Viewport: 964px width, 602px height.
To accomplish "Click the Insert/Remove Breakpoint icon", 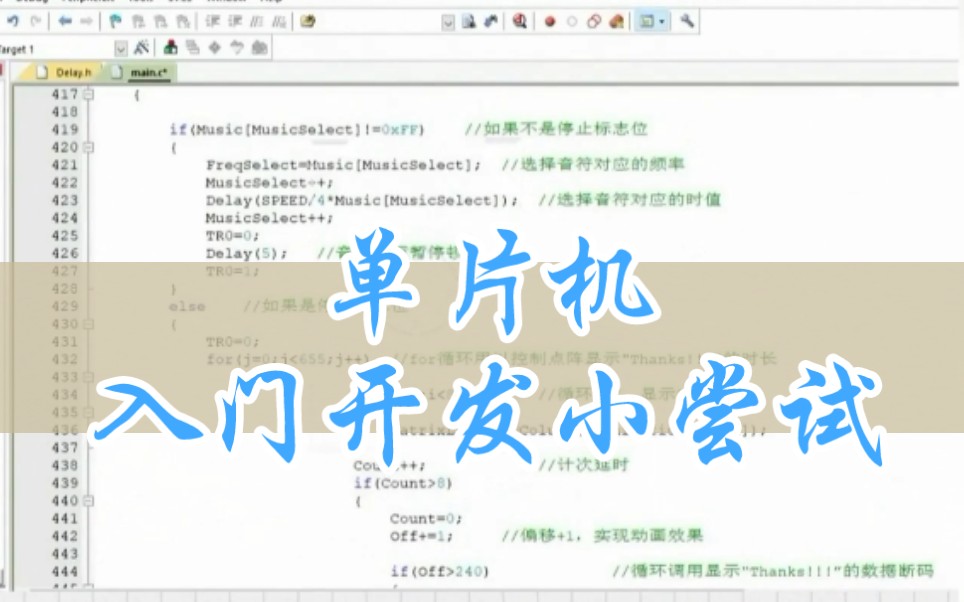I will pos(549,22).
